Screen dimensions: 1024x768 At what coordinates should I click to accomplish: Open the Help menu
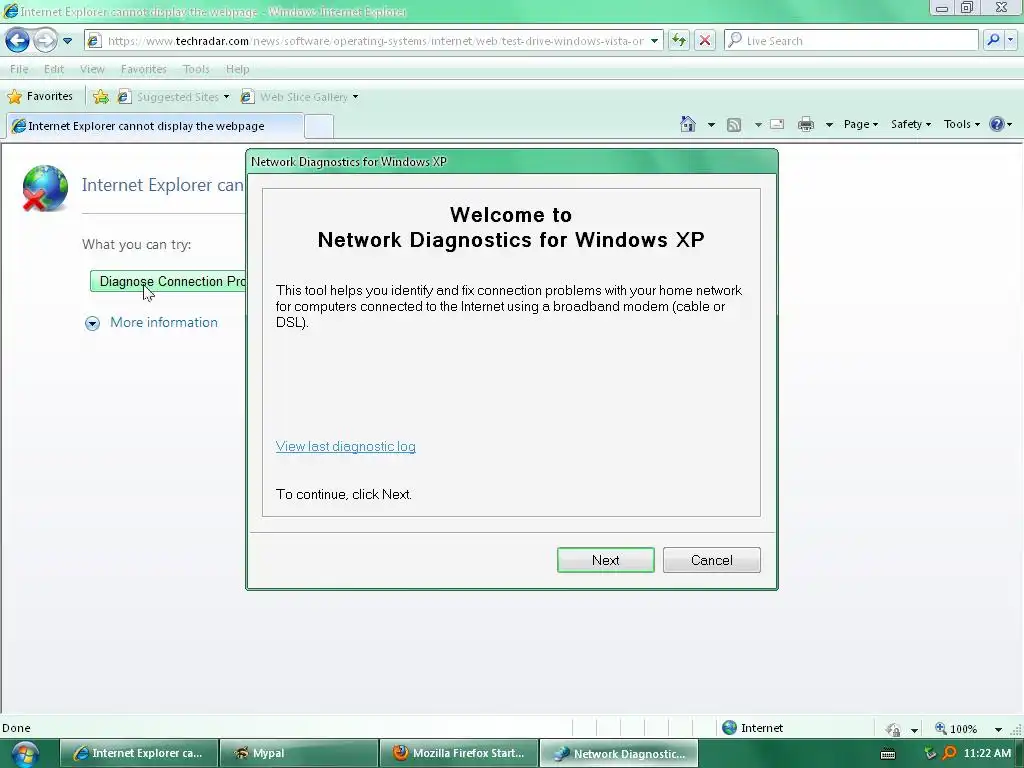point(237,69)
